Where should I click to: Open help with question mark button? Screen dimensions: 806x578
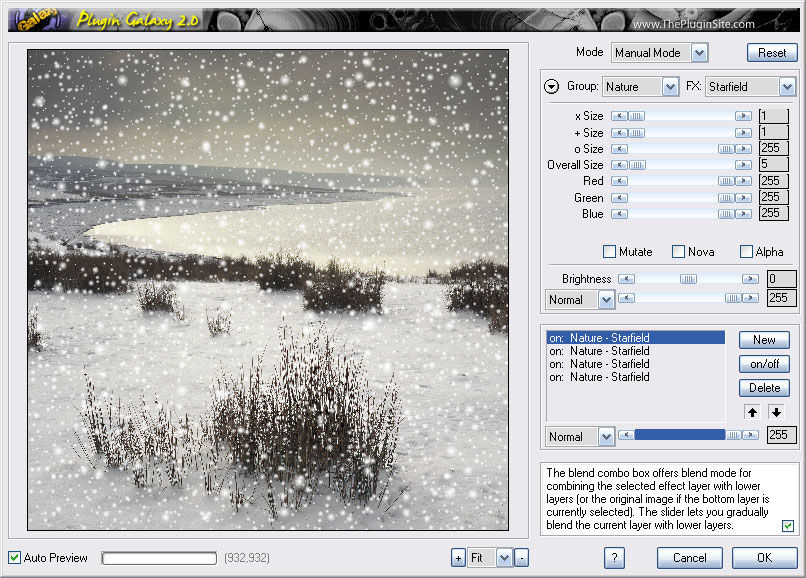(614, 558)
